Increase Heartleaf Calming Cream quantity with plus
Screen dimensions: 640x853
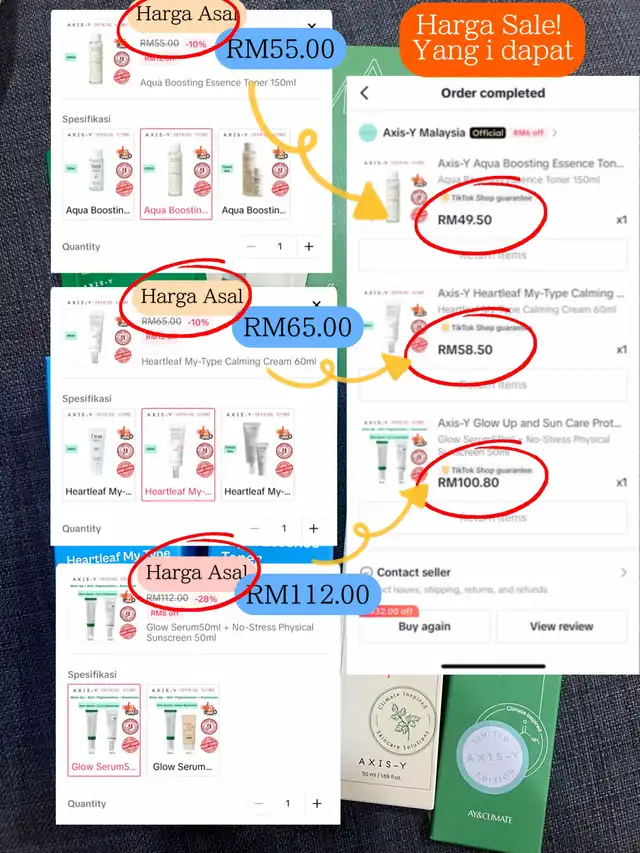(313, 528)
